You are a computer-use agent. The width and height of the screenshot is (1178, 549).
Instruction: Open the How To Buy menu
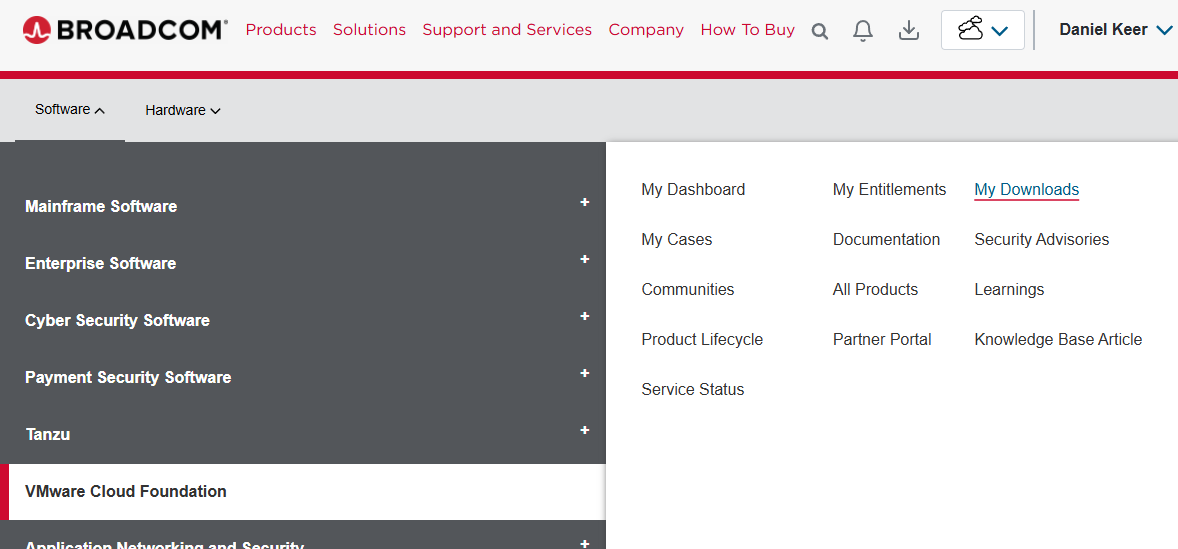pyautogui.click(x=748, y=30)
